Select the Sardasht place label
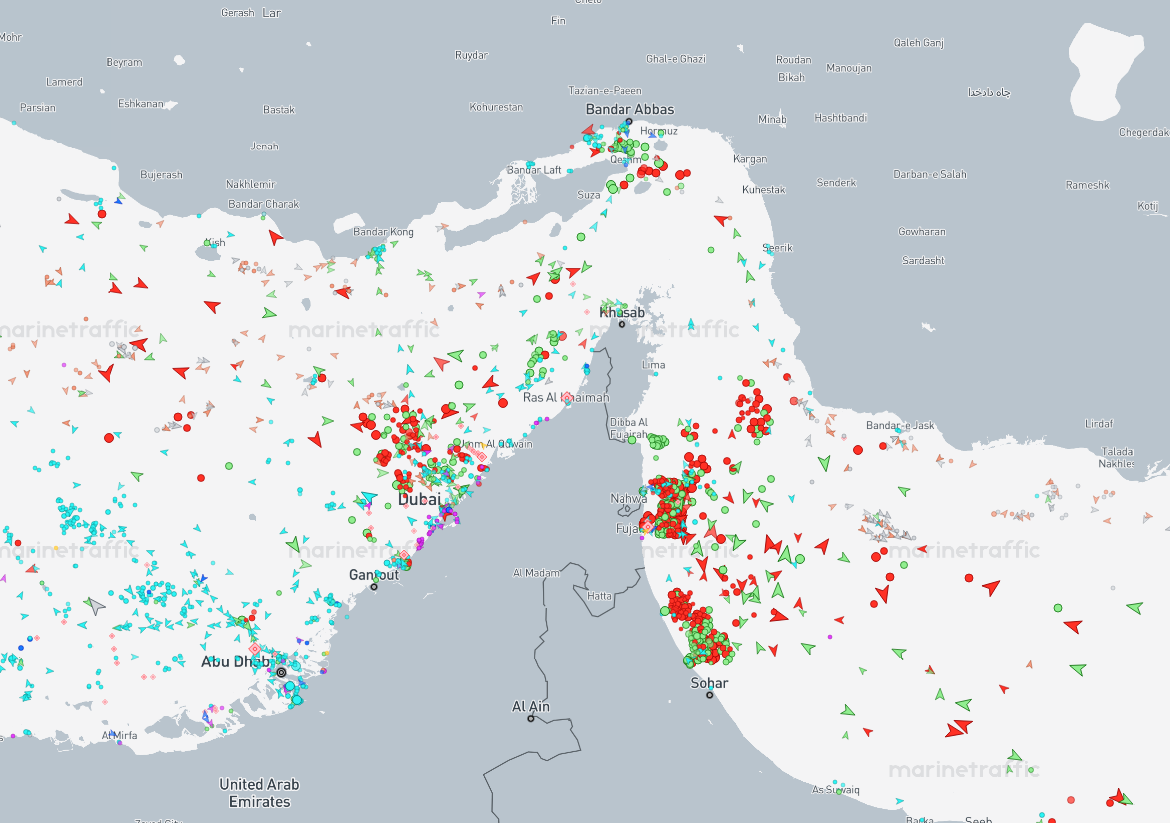1170x823 pixels. click(x=923, y=260)
